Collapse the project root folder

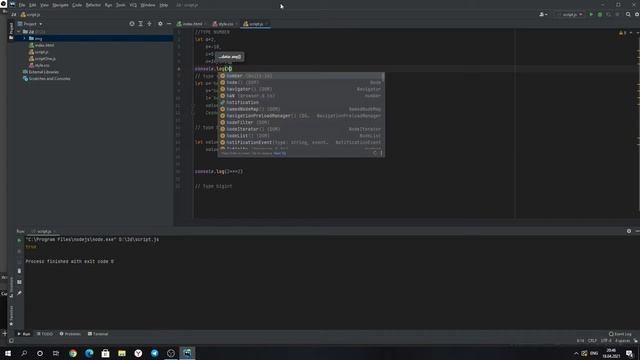coord(19,31)
